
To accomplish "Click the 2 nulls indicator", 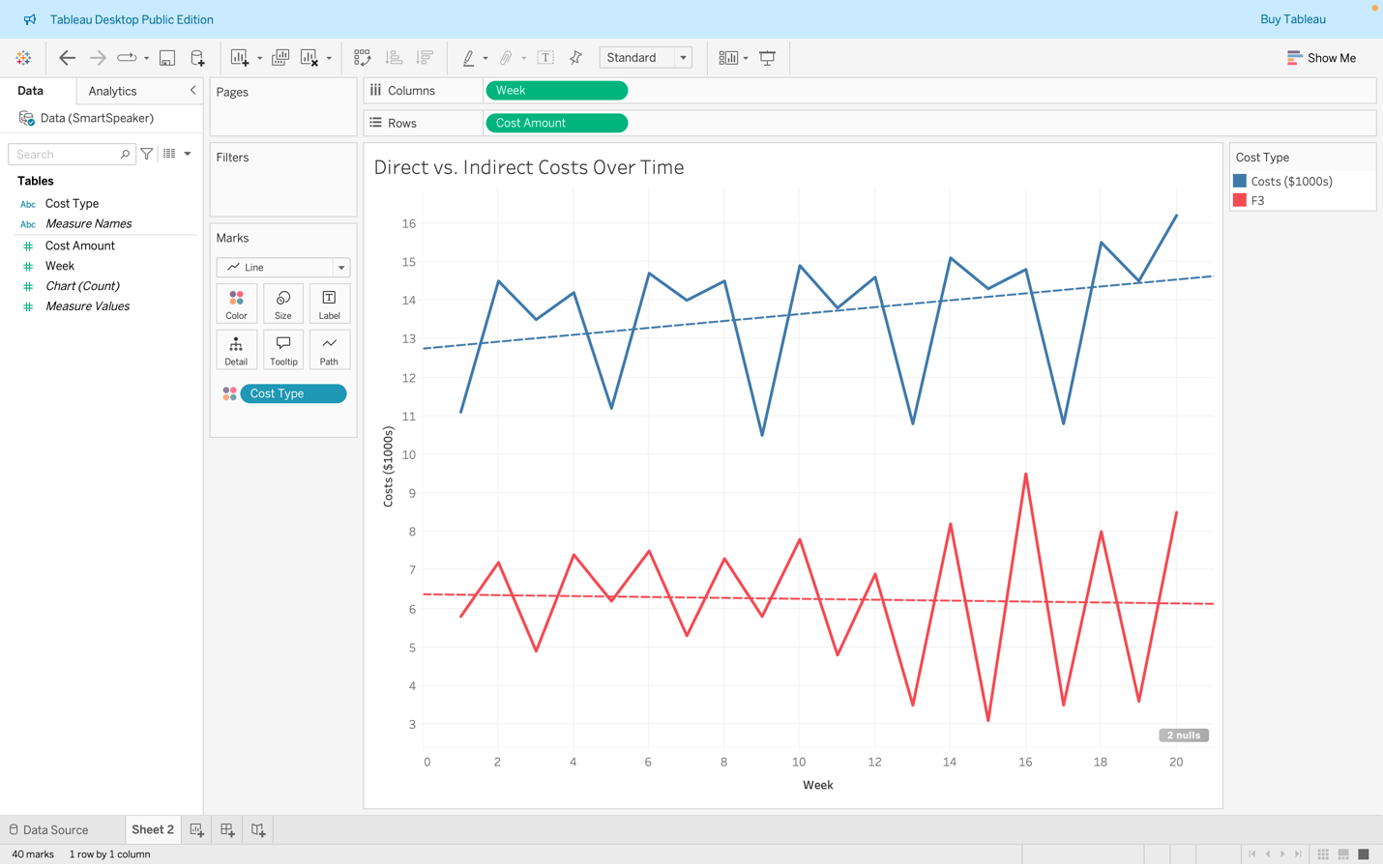I will (x=1184, y=736).
